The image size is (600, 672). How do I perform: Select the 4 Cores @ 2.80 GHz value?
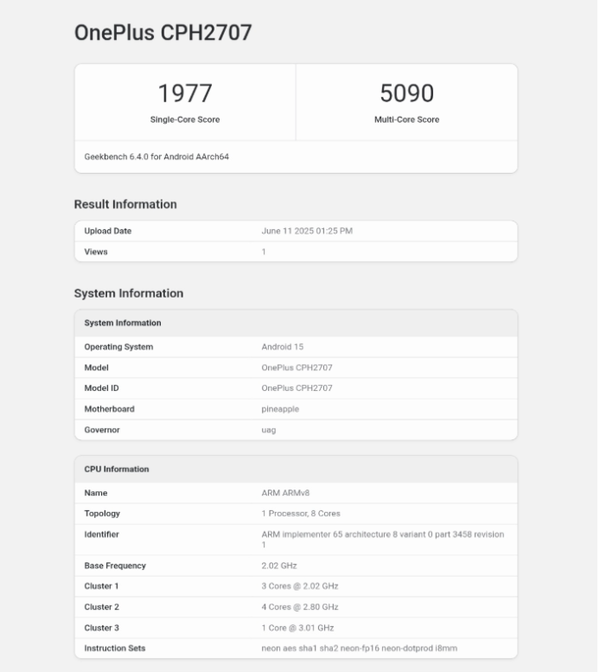tap(300, 607)
